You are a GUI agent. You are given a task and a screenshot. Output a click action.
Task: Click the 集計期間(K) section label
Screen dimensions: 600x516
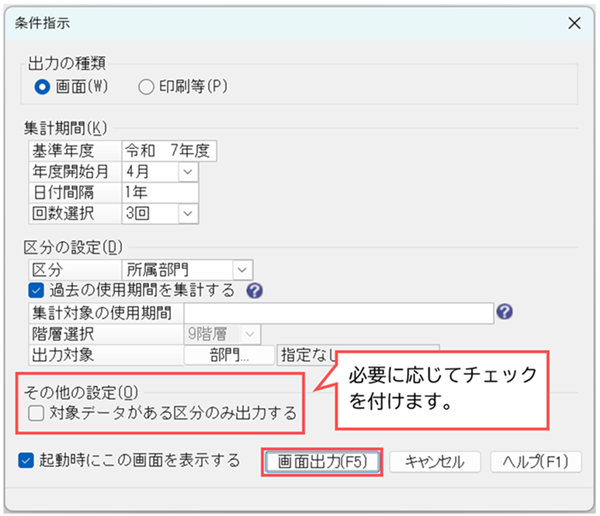(65, 128)
